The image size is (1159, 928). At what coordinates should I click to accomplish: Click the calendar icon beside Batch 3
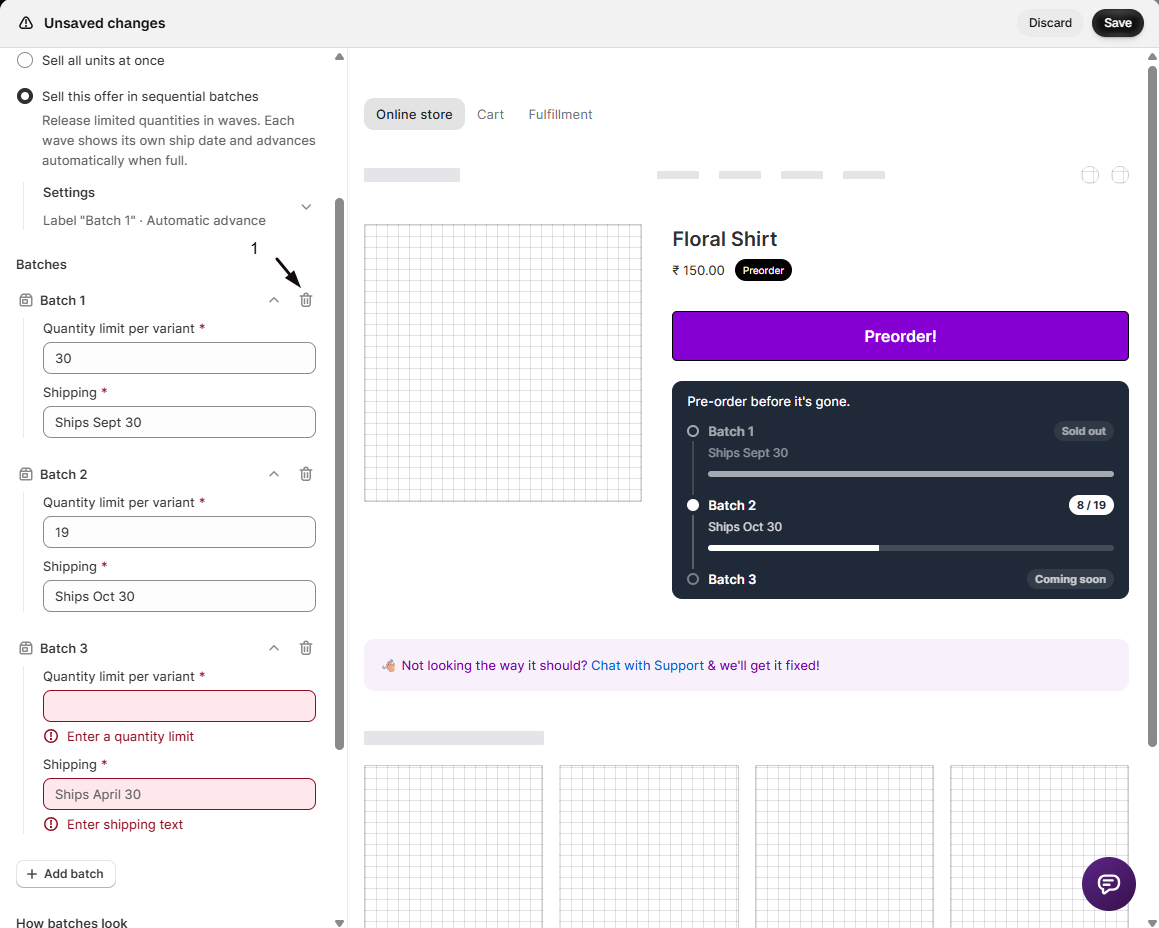coord(26,648)
